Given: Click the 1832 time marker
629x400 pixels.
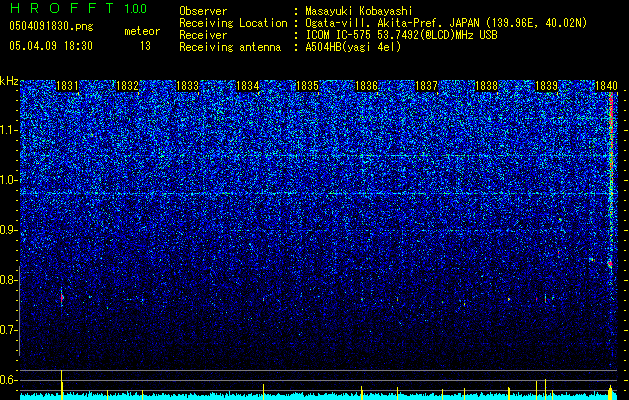Looking at the screenshot, I should (x=127, y=86).
